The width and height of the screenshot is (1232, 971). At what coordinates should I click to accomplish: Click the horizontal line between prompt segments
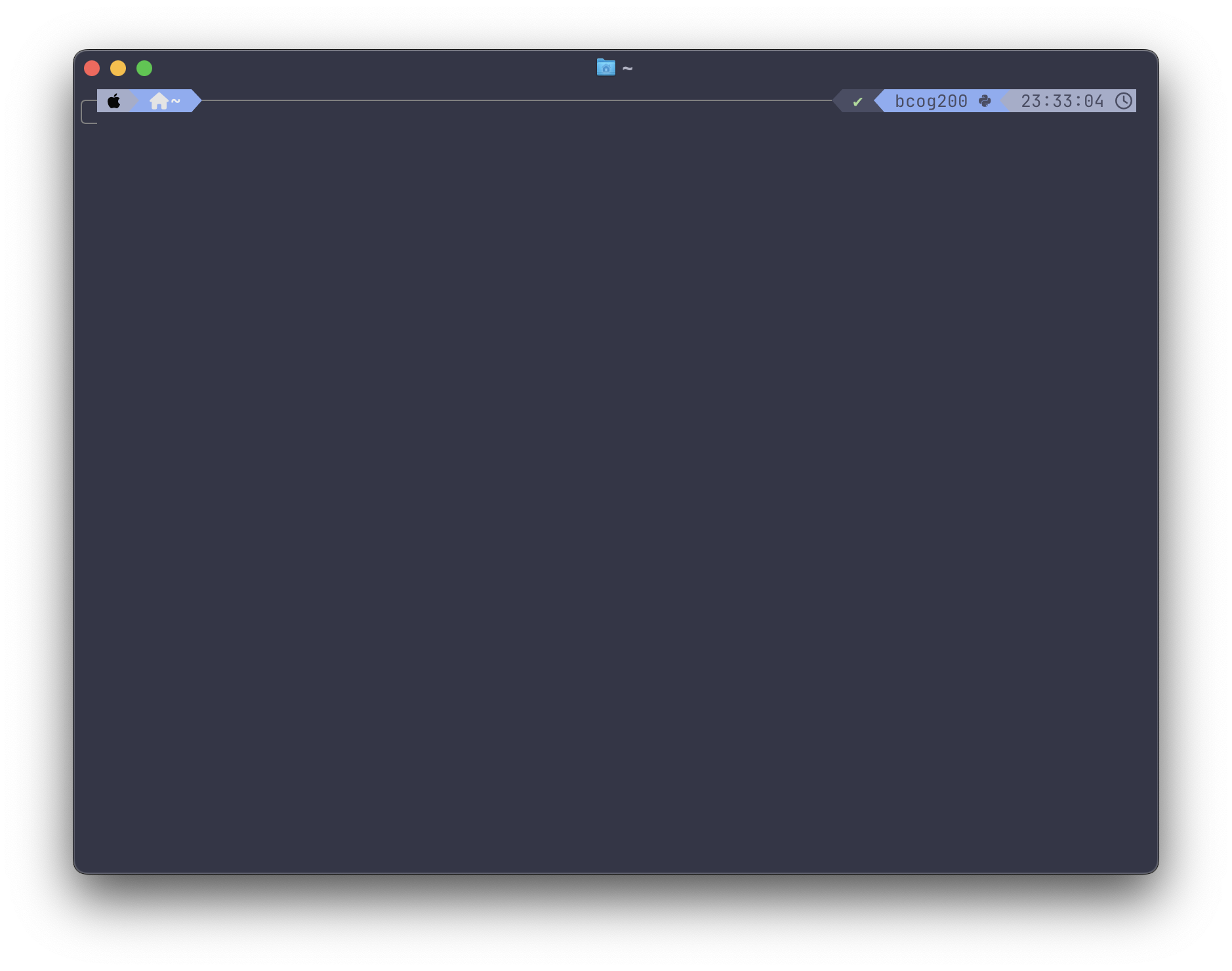(512, 100)
